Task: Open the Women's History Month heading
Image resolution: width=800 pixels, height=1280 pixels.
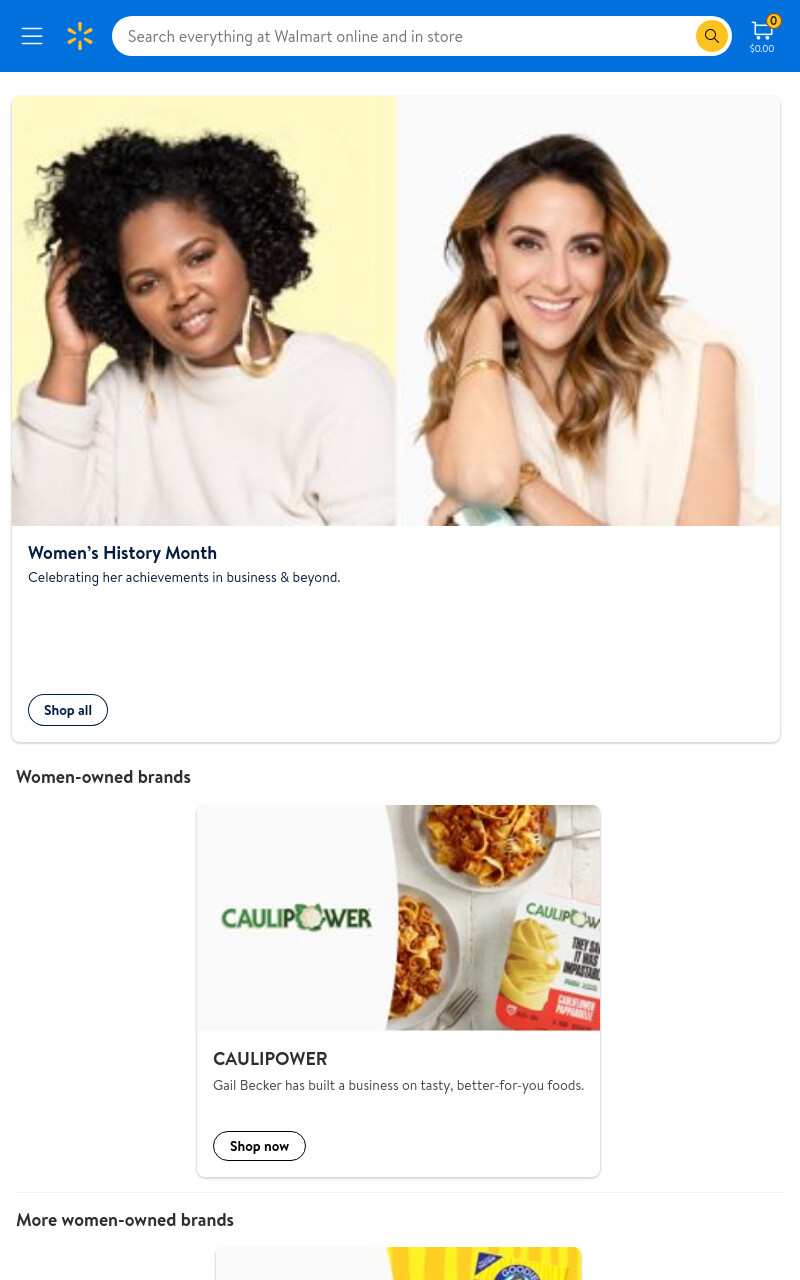Action: click(x=122, y=553)
